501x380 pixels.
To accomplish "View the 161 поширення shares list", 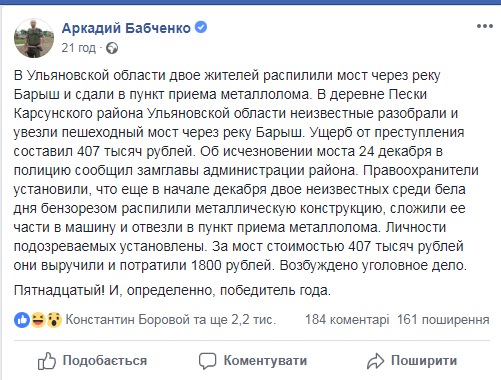I will point(443,320).
